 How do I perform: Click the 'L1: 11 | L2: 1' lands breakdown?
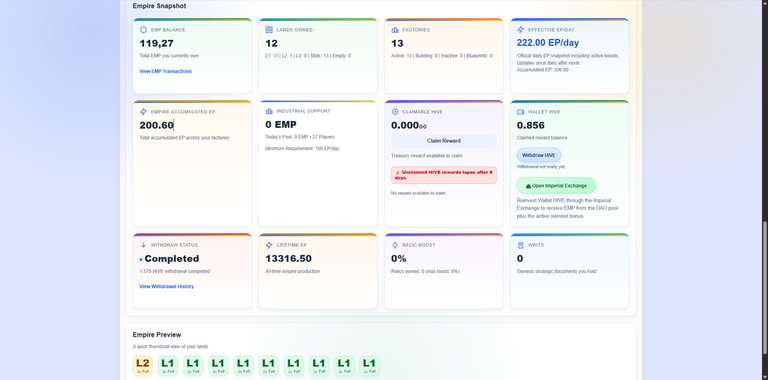click(x=308, y=56)
